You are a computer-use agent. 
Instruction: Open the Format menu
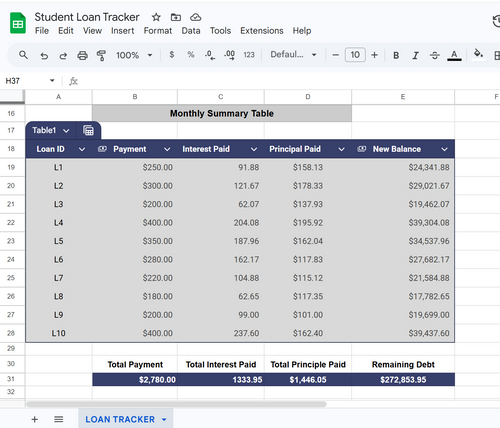pos(158,31)
